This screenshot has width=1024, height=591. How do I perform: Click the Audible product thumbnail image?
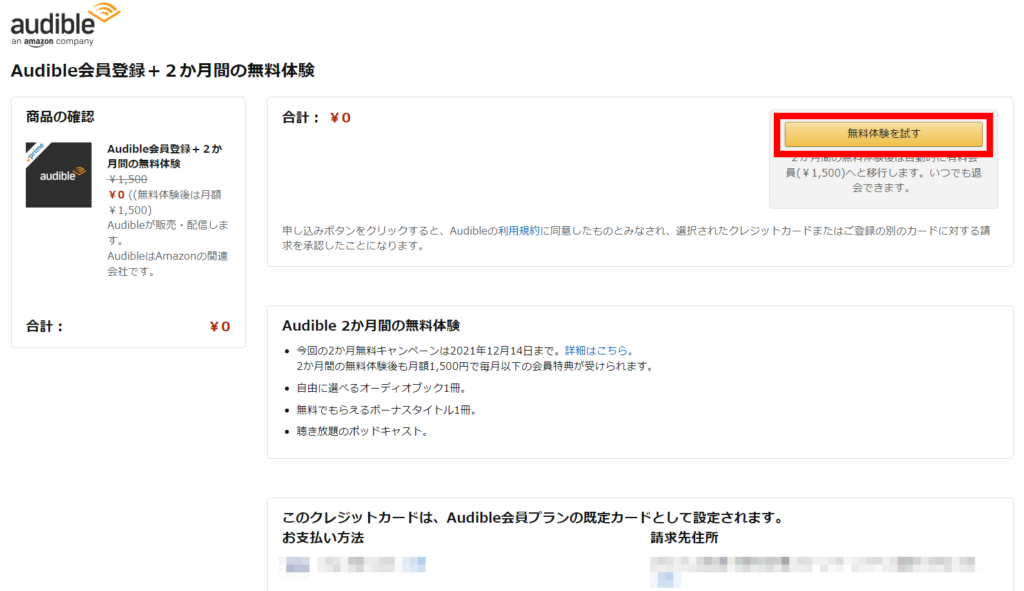(58, 175)
